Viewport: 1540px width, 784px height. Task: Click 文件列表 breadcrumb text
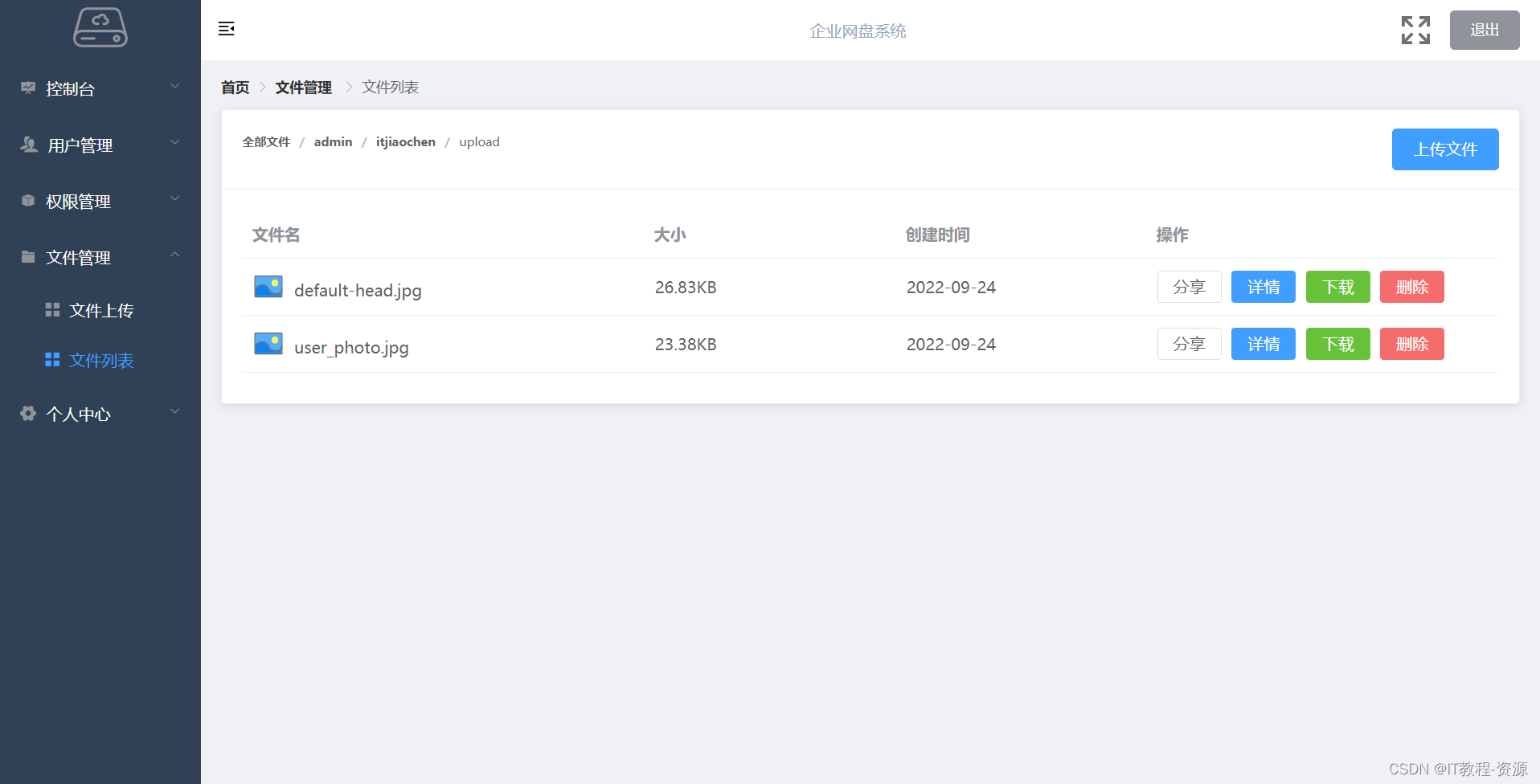point(391,87)
